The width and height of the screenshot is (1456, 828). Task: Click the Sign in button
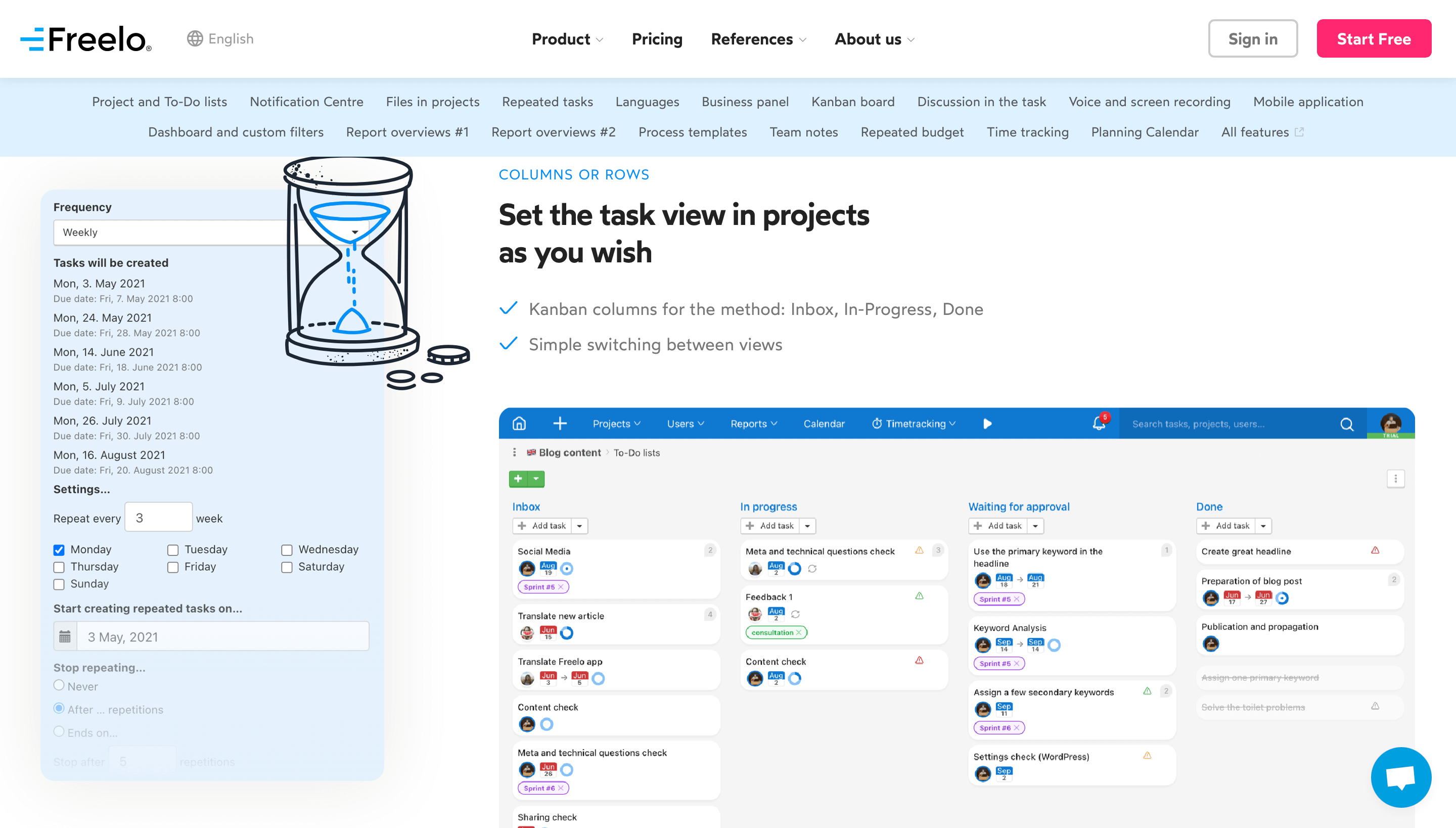pos(1252,38)
